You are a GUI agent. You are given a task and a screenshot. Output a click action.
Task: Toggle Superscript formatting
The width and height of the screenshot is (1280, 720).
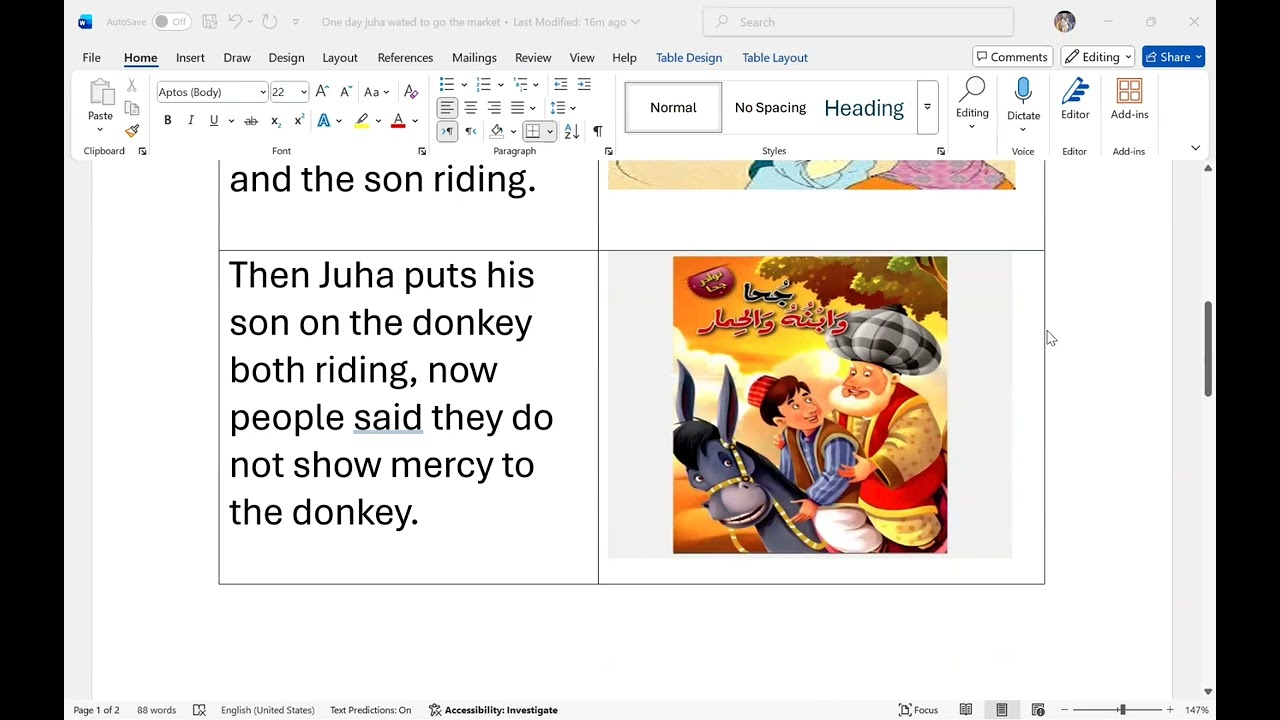(x=299, y=121)
